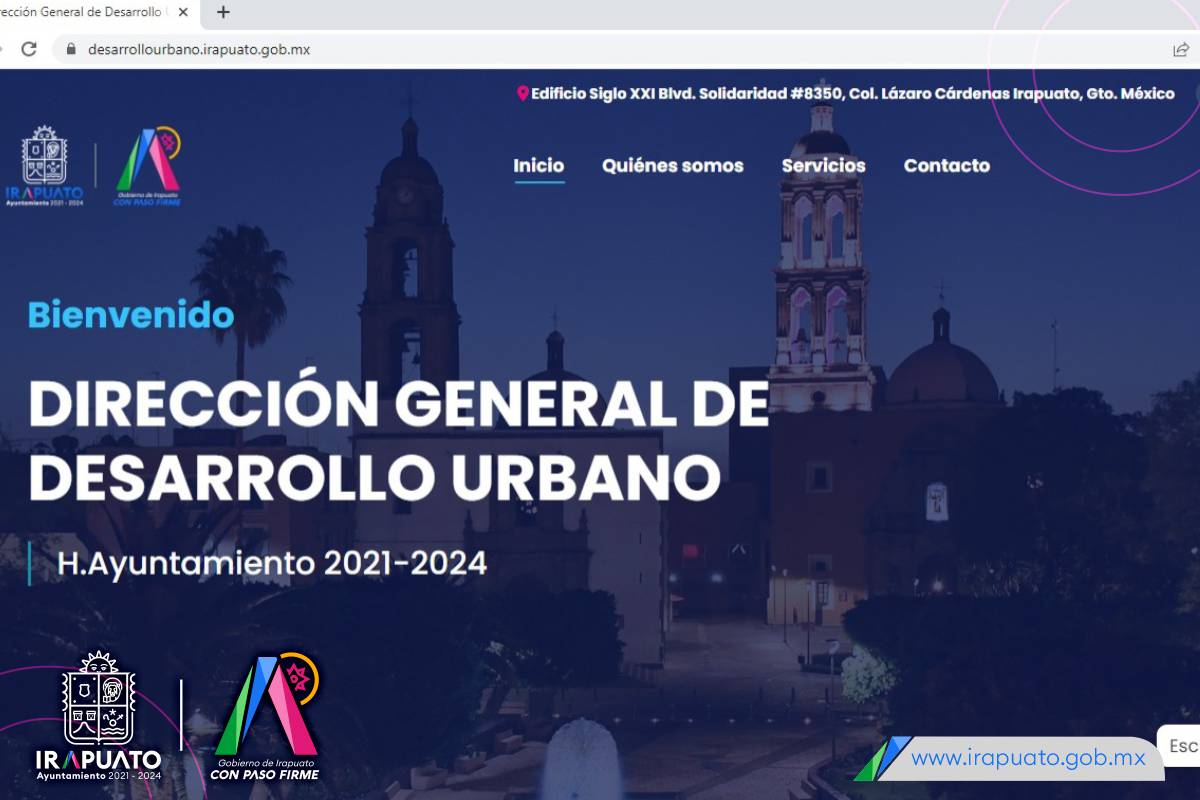Click the Irapuato Ayuntamiento header logo
The width and height of the screenshot is (1200, 800).
pos(45,166)
